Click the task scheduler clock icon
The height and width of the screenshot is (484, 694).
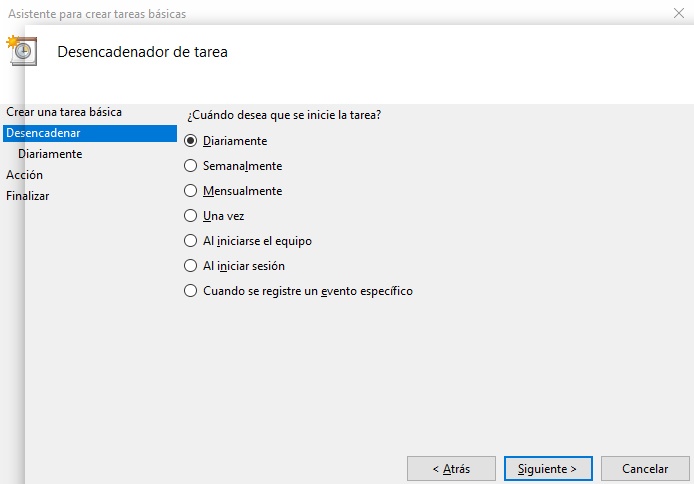22,51
